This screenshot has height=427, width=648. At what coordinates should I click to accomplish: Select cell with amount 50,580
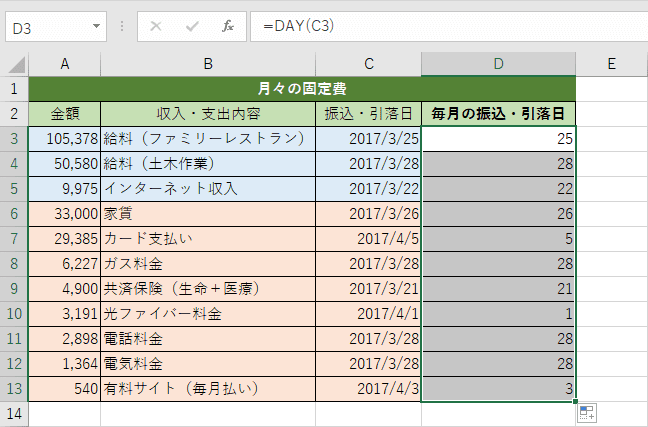click(64, 164)
